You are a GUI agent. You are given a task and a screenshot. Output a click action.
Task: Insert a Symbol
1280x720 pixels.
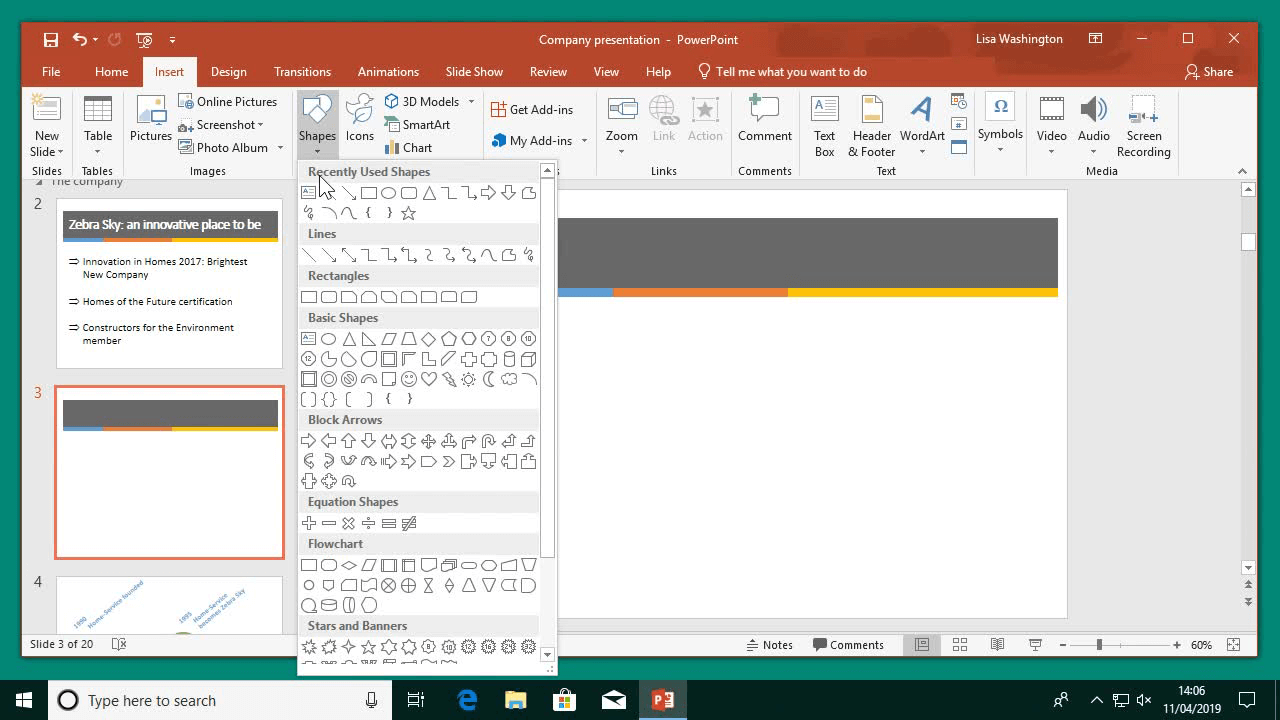1000,119
